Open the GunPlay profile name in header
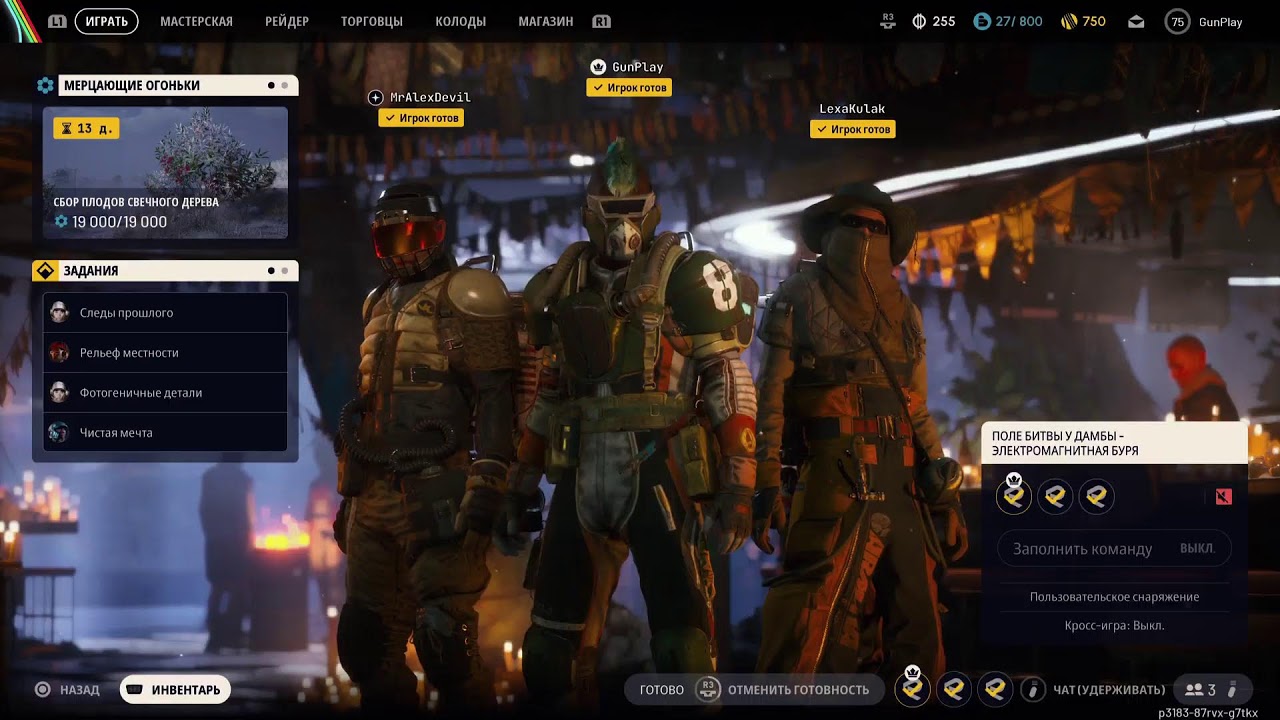This screenshot has width=1280, height=720. click(x=1220, y=21)
